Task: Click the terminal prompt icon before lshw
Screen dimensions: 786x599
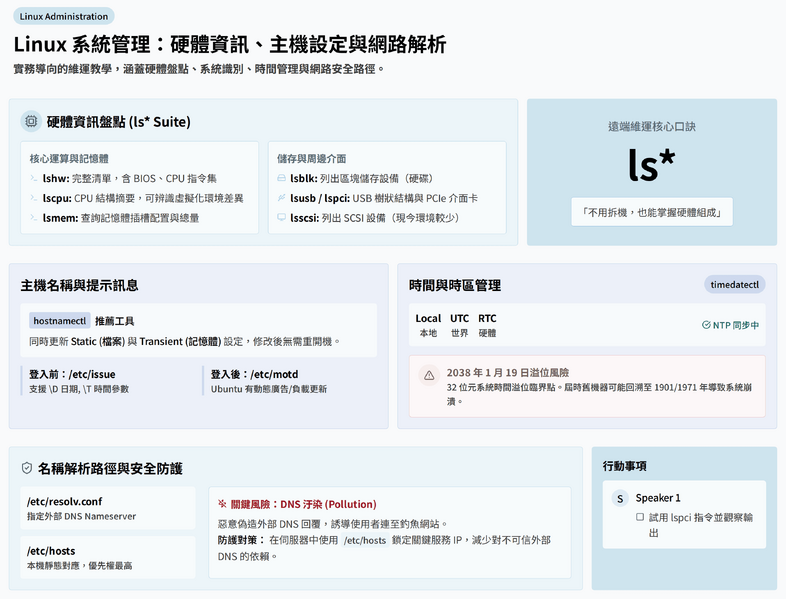Action: (x=34, y=178)
